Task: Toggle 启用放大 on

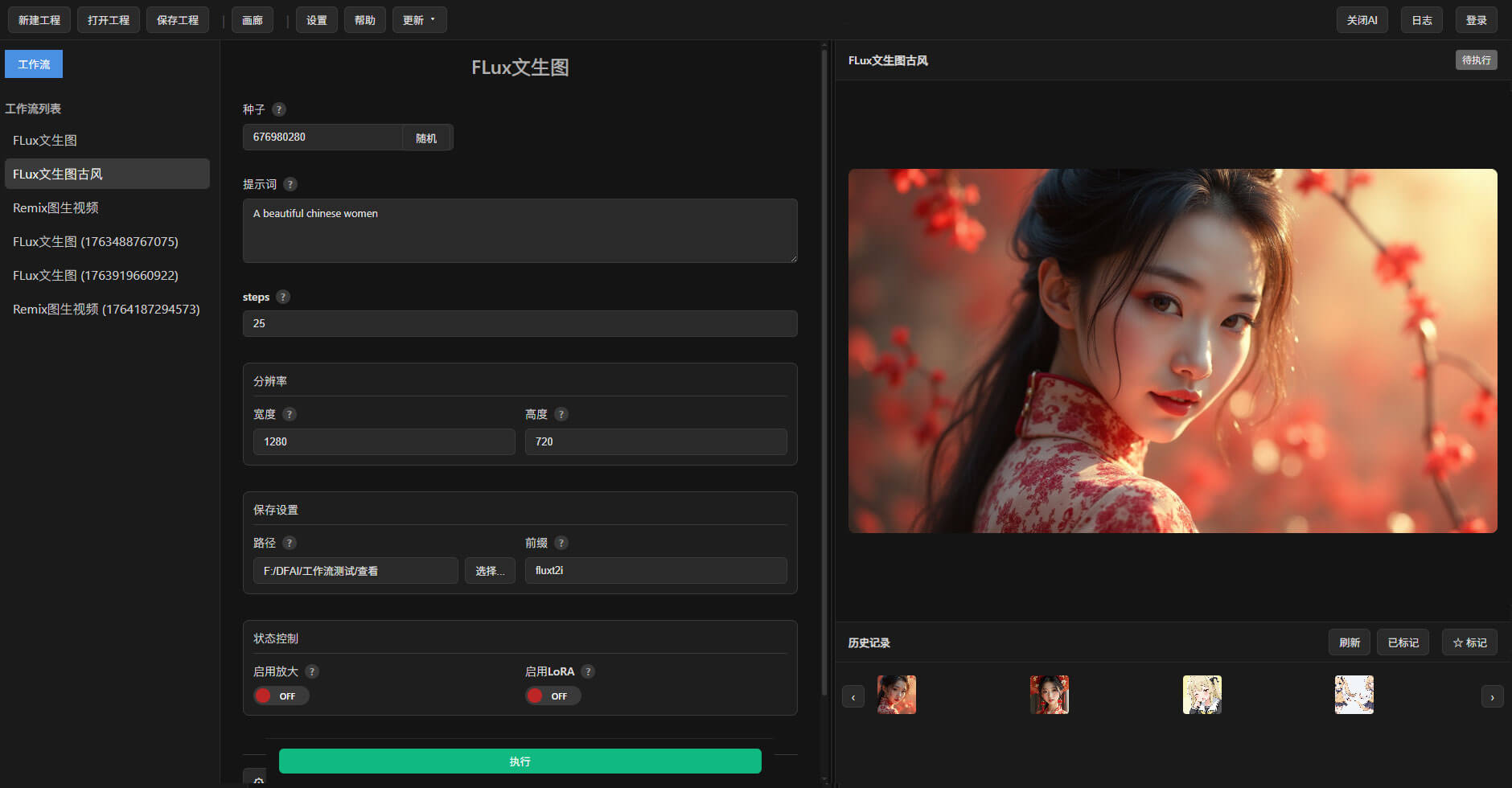Action: (281, 696)
